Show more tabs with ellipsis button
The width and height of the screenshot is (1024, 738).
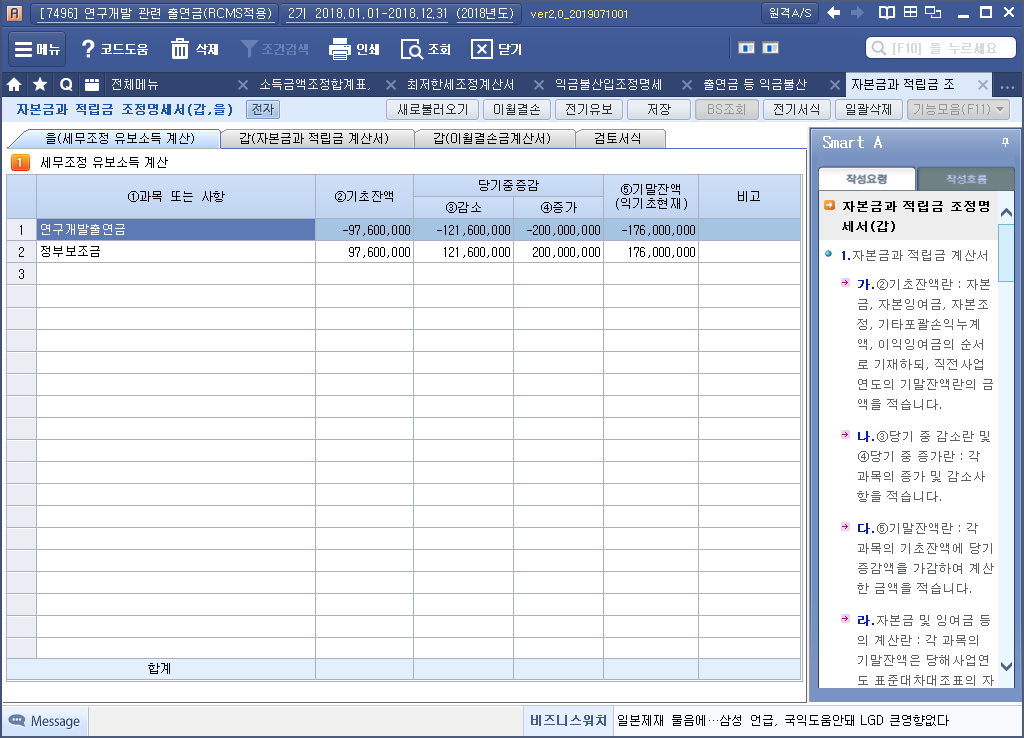point(1007,86)
